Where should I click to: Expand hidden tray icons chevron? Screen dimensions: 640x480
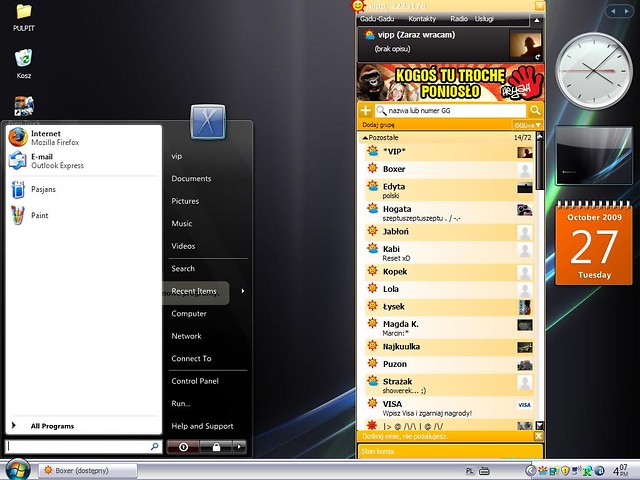tap(531, 471)
